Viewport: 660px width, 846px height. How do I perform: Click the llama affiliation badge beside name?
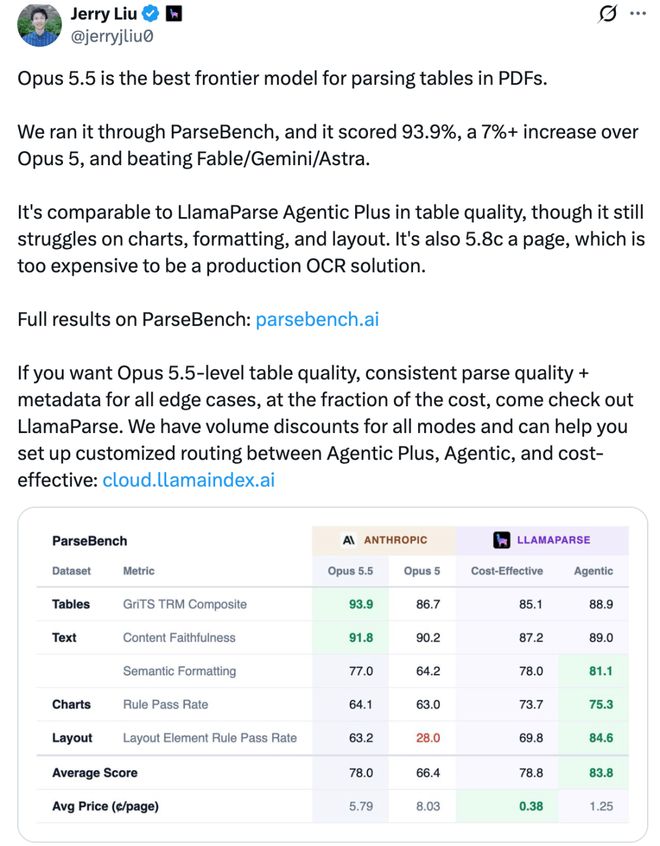[173, 13]
